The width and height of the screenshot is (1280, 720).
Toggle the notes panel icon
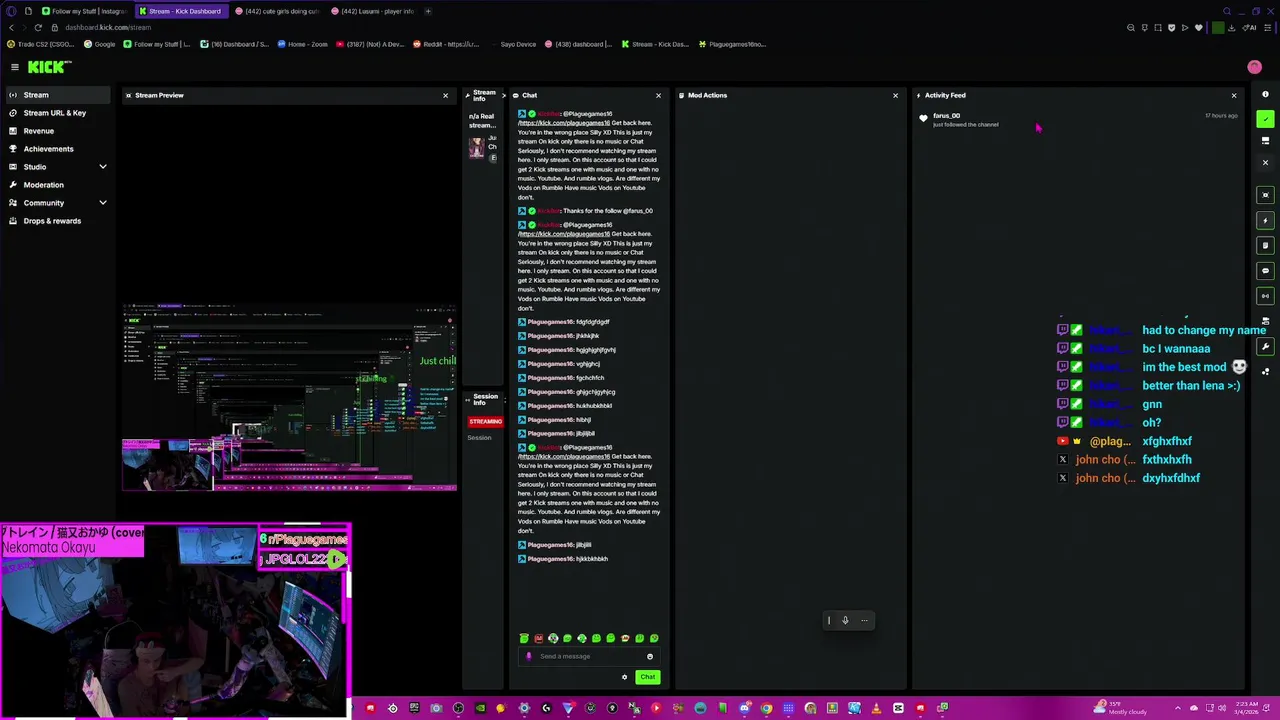pyautogui.click(x=1265, y=245)
